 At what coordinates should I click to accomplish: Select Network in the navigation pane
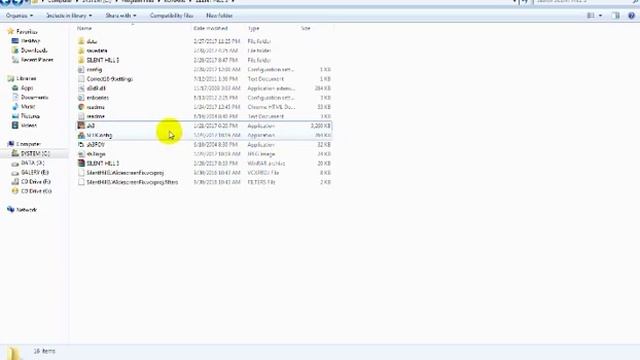(27, 210)
